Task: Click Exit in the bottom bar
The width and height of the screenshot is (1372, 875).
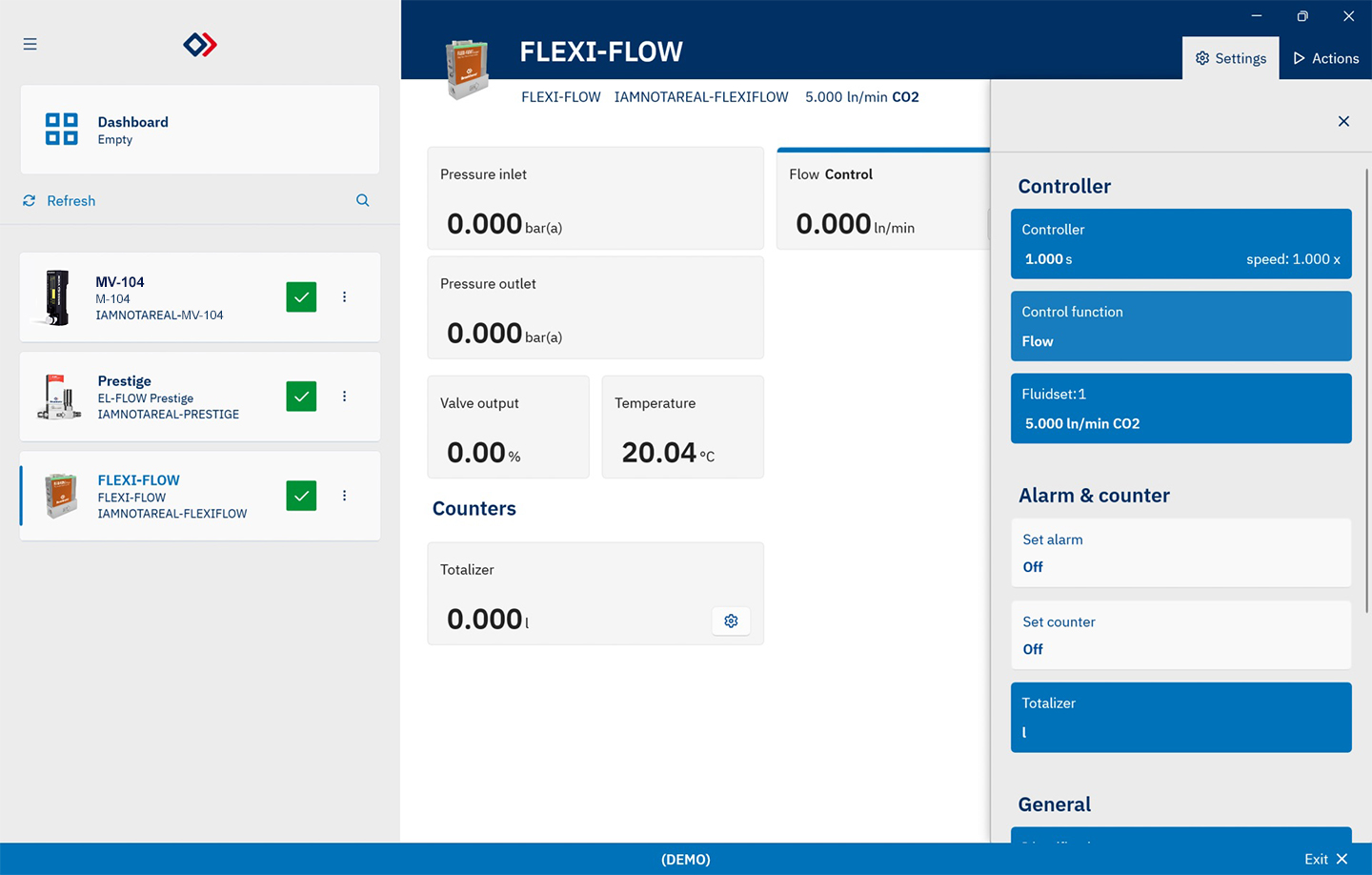Action: (x=1325, y=859)
